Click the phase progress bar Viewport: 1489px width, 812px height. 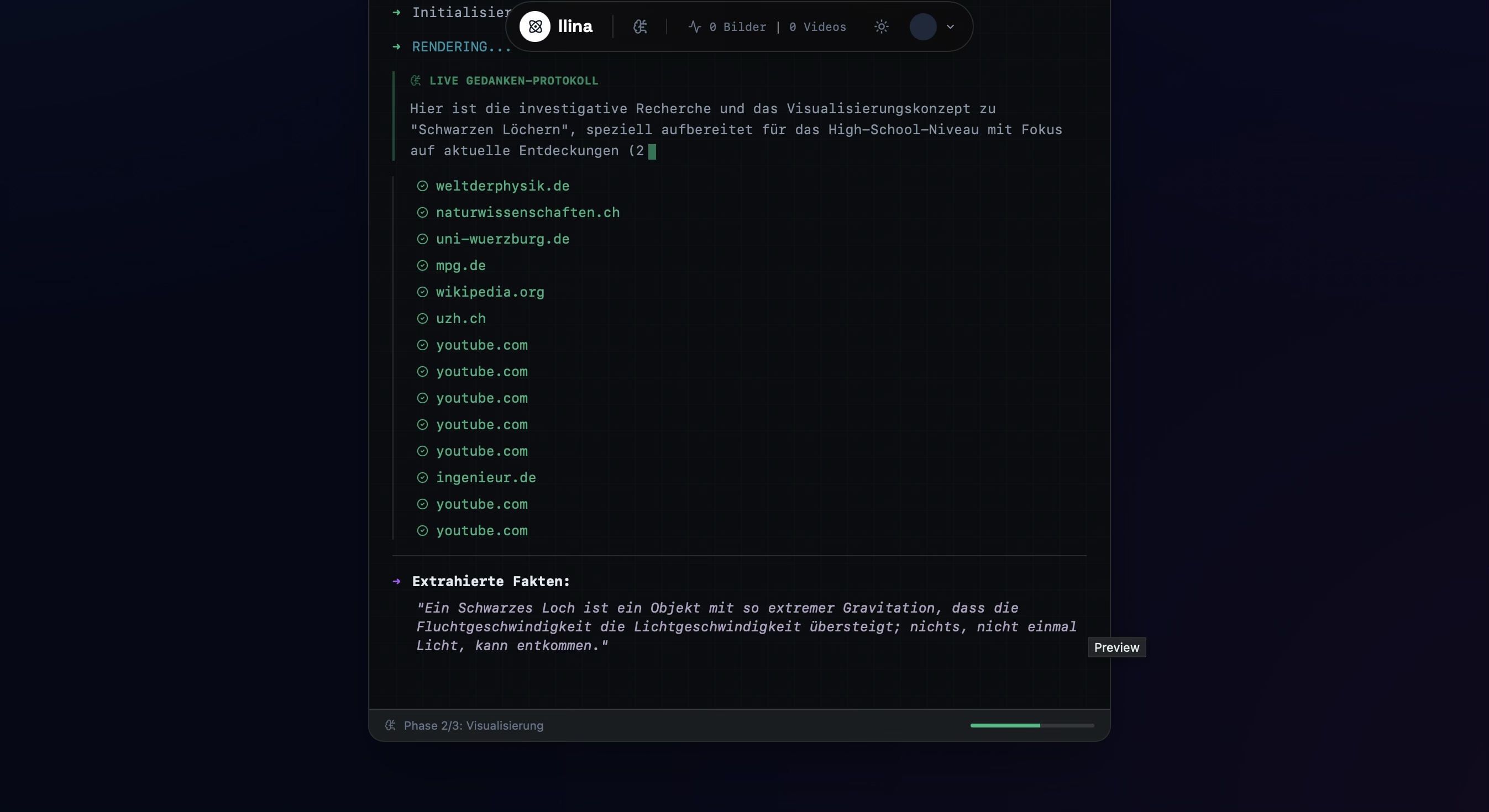1032,725
